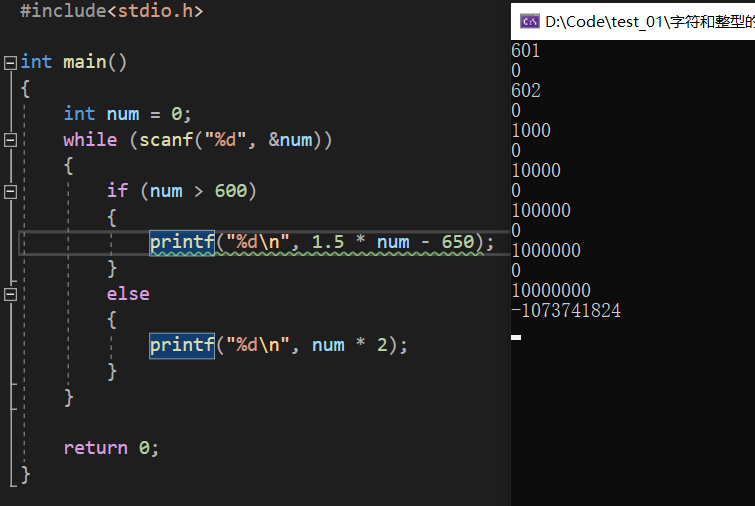Click the 10000 line in console output
The image size is (755, 506).
[x=536, y=170]
